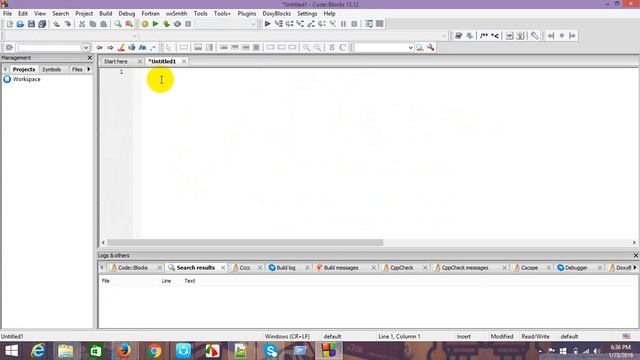The height and width of the screenshot is (360, 640).
Task: Click the Rebuild icon
Action: [x=177, y=24]
